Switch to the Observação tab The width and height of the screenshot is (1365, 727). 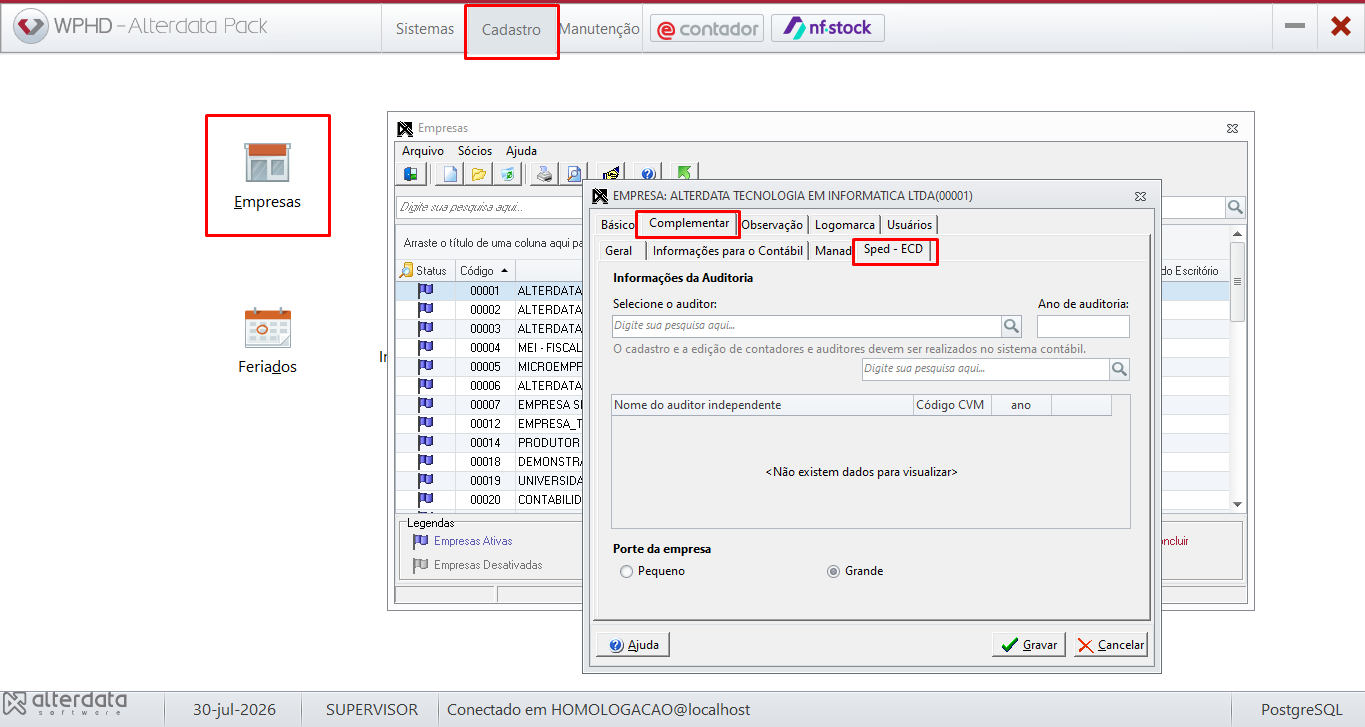point(772,225)
